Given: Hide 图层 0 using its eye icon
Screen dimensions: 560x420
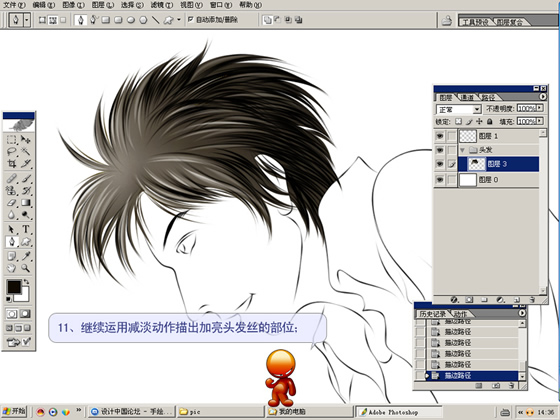Looking at the screenshot, I should 440,180.
